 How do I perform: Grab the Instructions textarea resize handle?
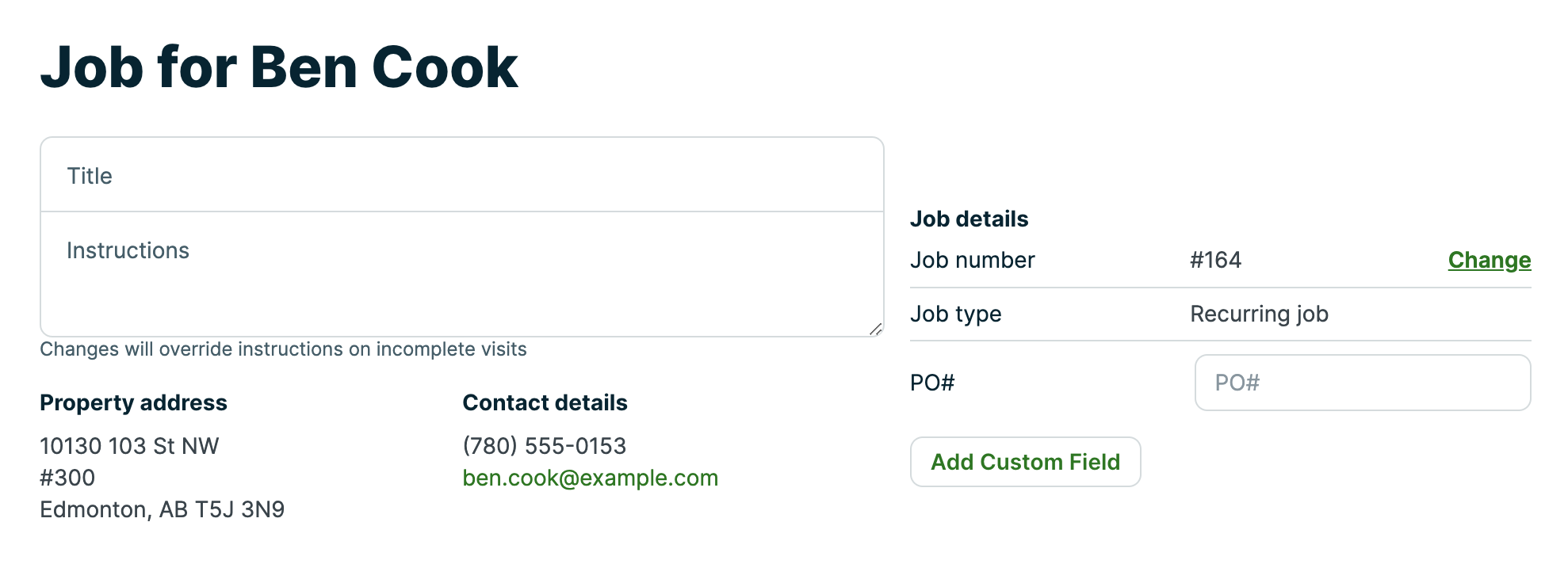pos(875,329)
